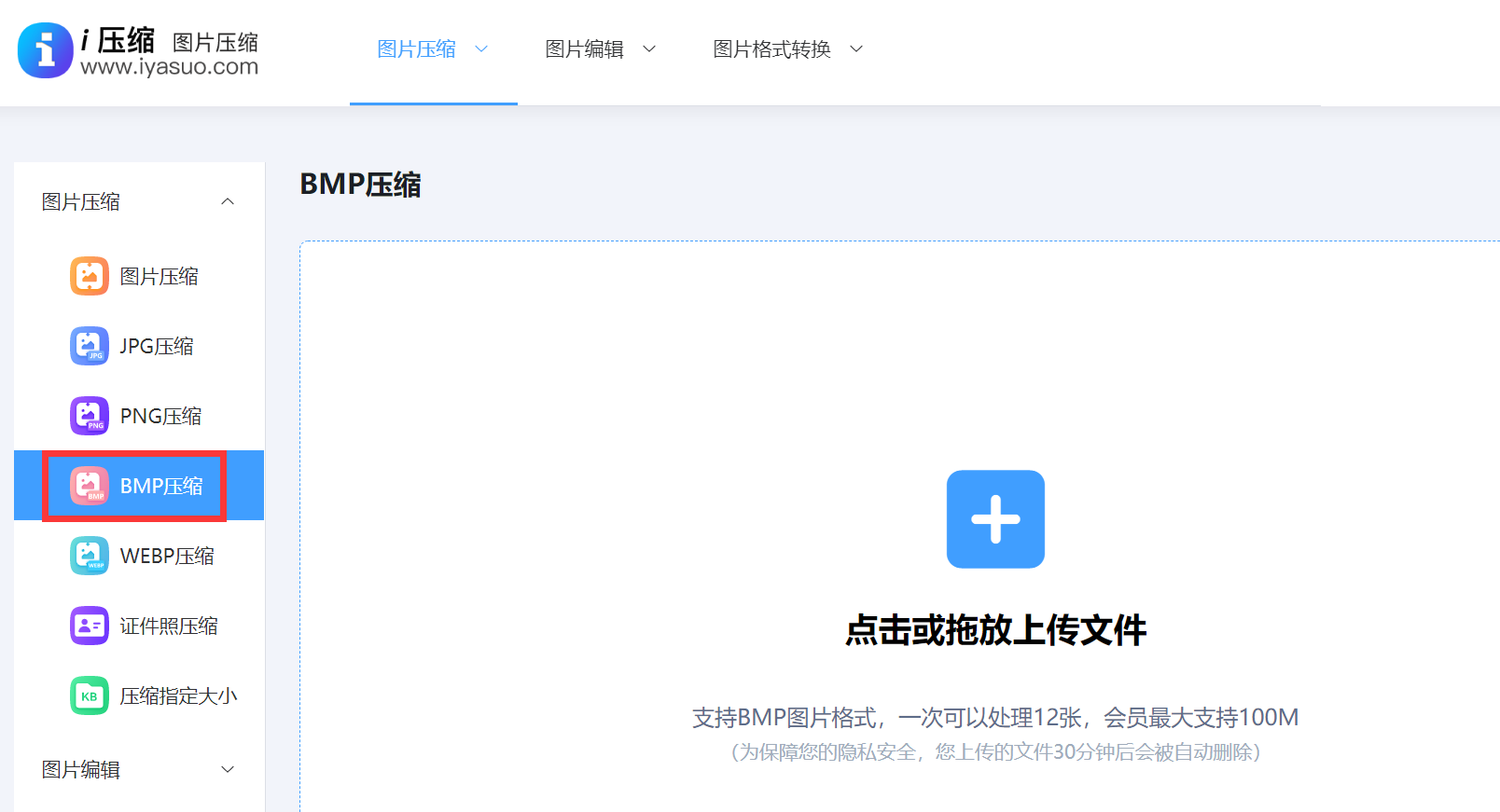Image resolution: width=1500 pixels, height=812 pixels.
Task: Click the PNG压缩 purple icon
Action: (x=89, y=416)
